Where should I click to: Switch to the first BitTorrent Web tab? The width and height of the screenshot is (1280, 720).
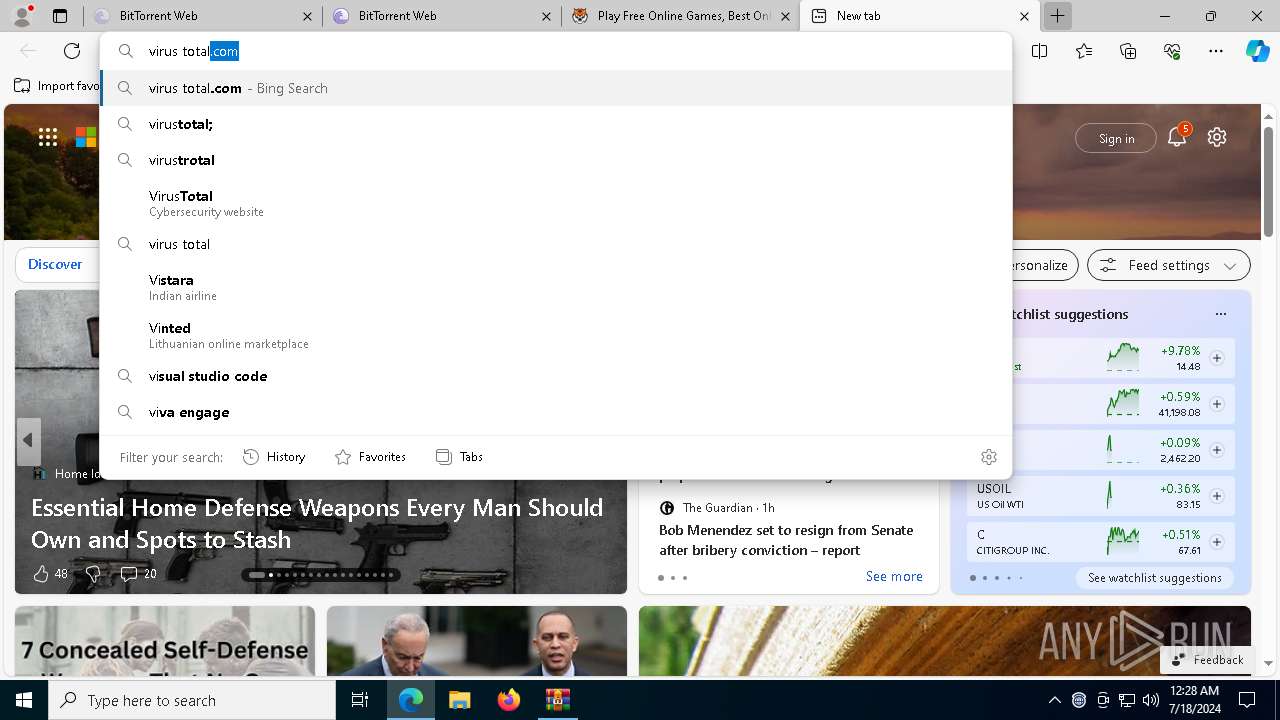[x=200, y=16]
